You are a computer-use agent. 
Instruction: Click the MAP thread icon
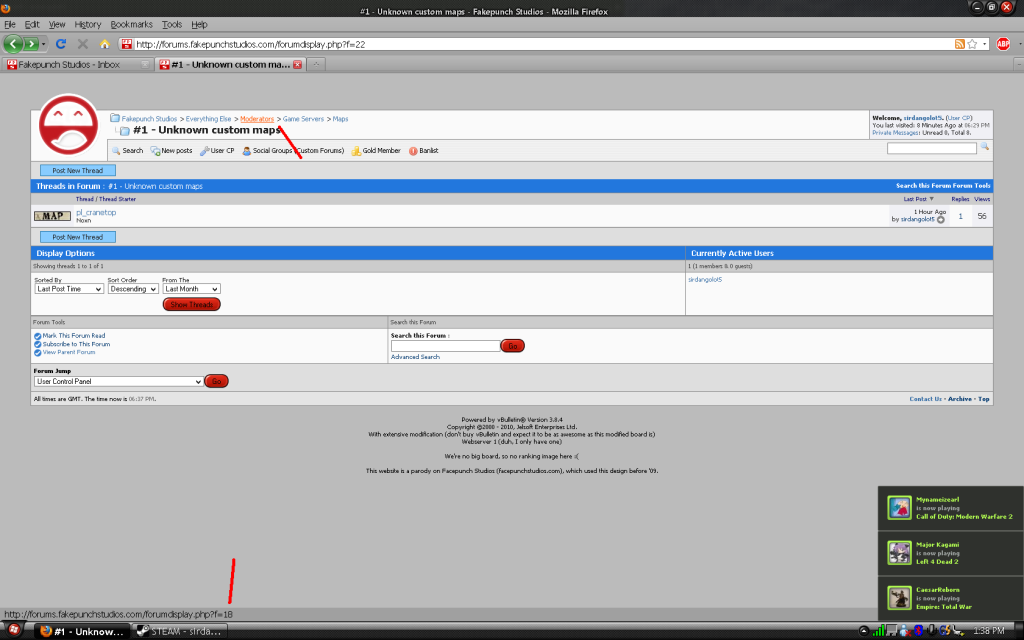tap(52, 216)
